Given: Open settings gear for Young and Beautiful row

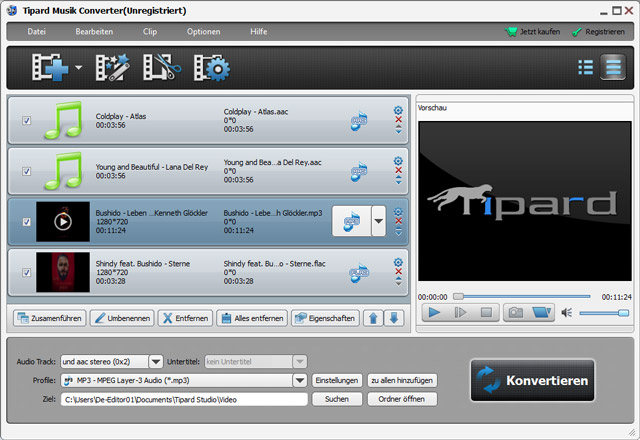Looking at the screenshot, I should pyautogui.click(x=398, y=161).
